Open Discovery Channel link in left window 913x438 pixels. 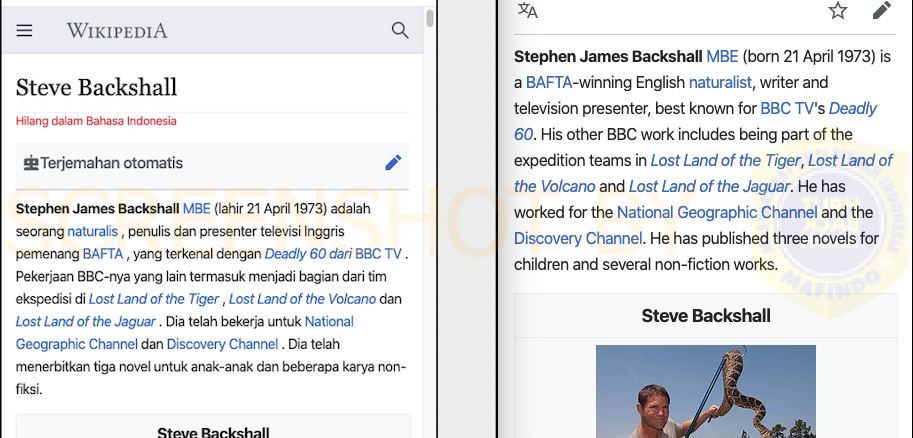tap(222, 344)
